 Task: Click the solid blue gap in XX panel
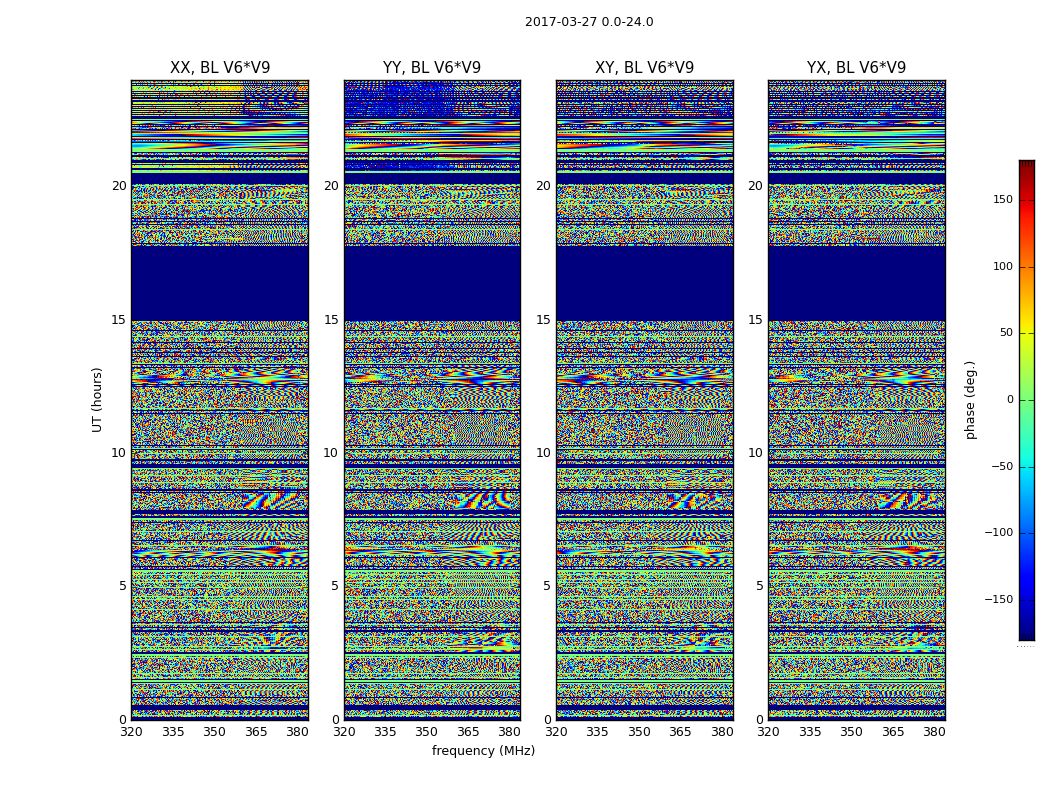pyautogui.click(x=220, y=283)
